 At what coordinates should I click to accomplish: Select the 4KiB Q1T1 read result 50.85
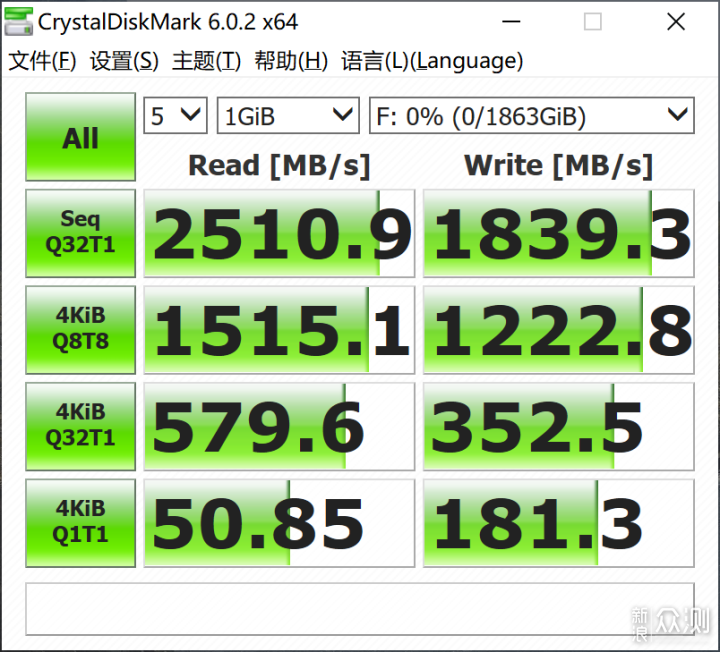click(279, 523)
